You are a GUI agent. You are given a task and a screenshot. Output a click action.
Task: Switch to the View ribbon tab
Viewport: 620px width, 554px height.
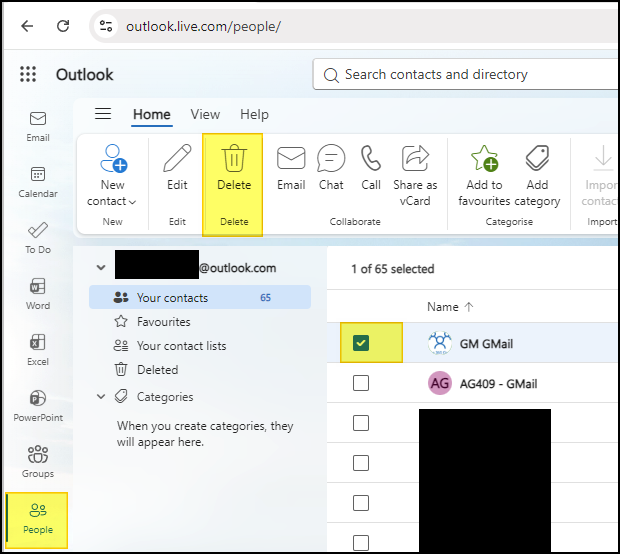[x=205, y=114]
